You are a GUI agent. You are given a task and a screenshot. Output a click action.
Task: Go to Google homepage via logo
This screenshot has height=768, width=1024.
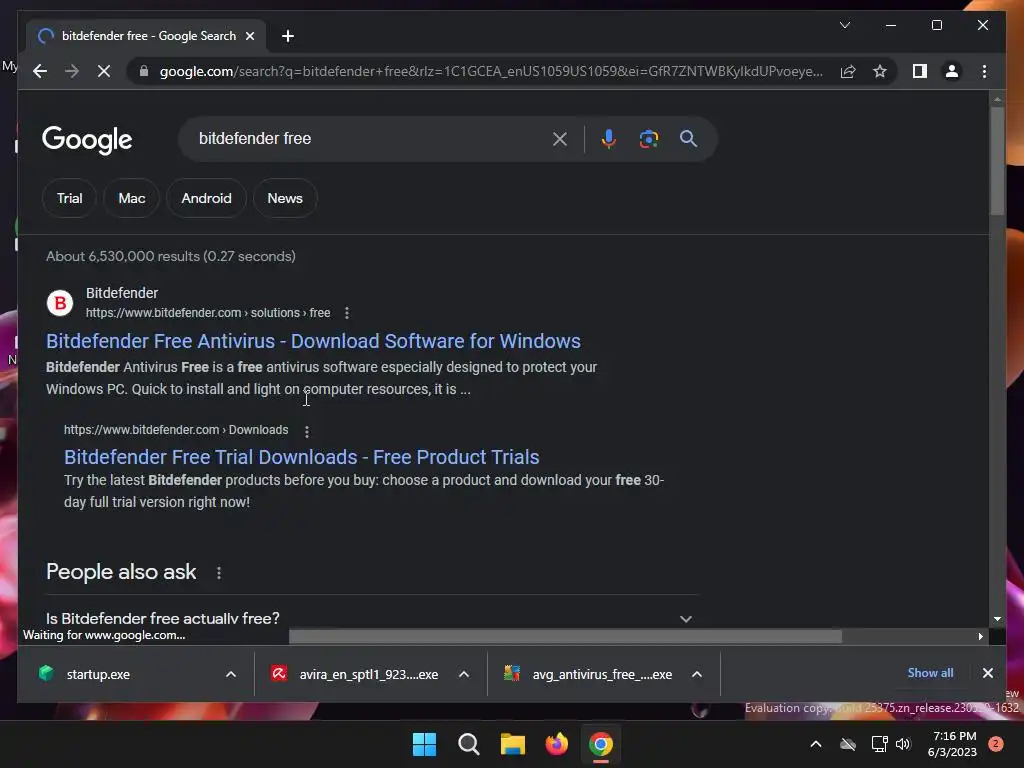(87, 140)
